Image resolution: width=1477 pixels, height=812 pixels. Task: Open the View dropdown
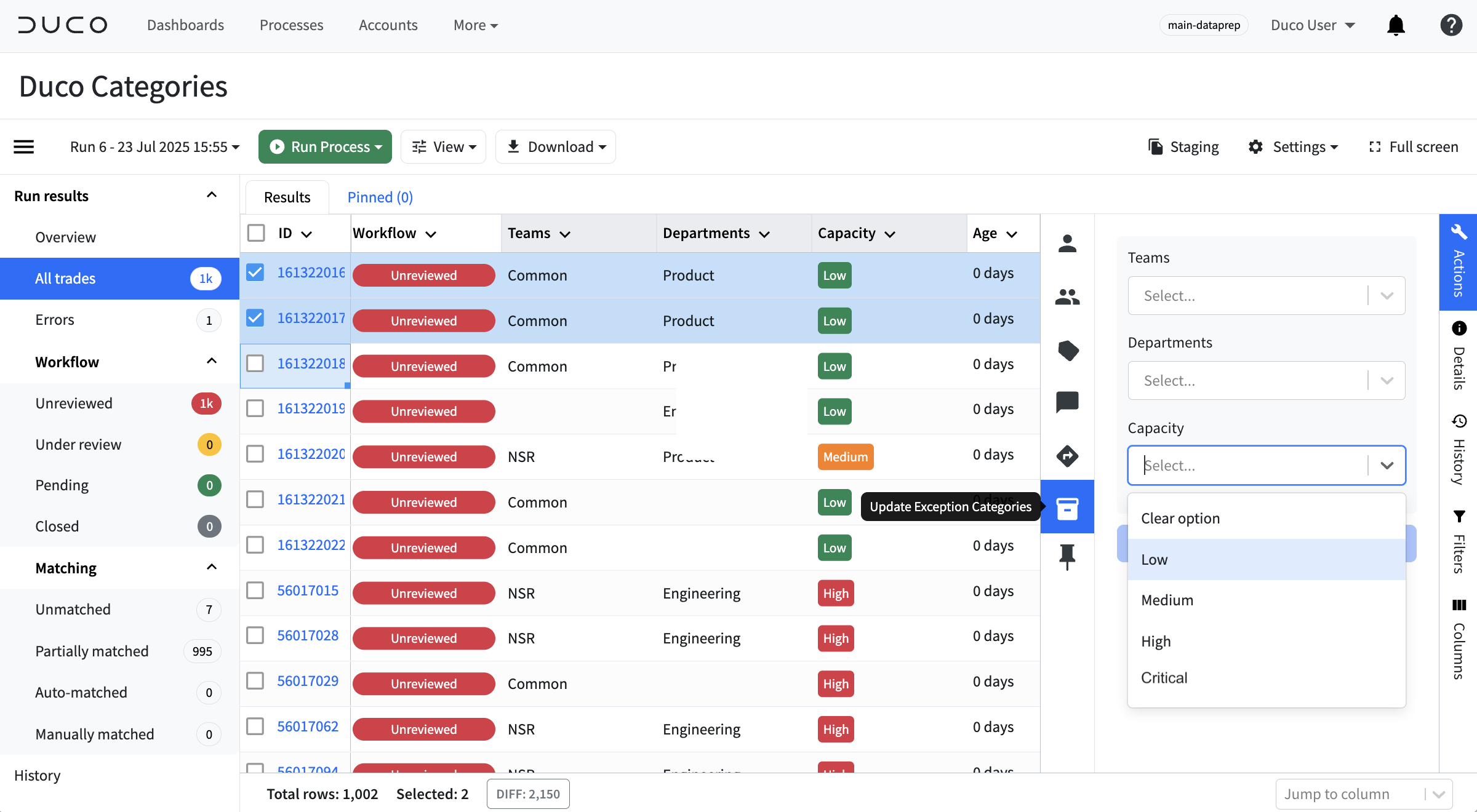click(443, 146)
